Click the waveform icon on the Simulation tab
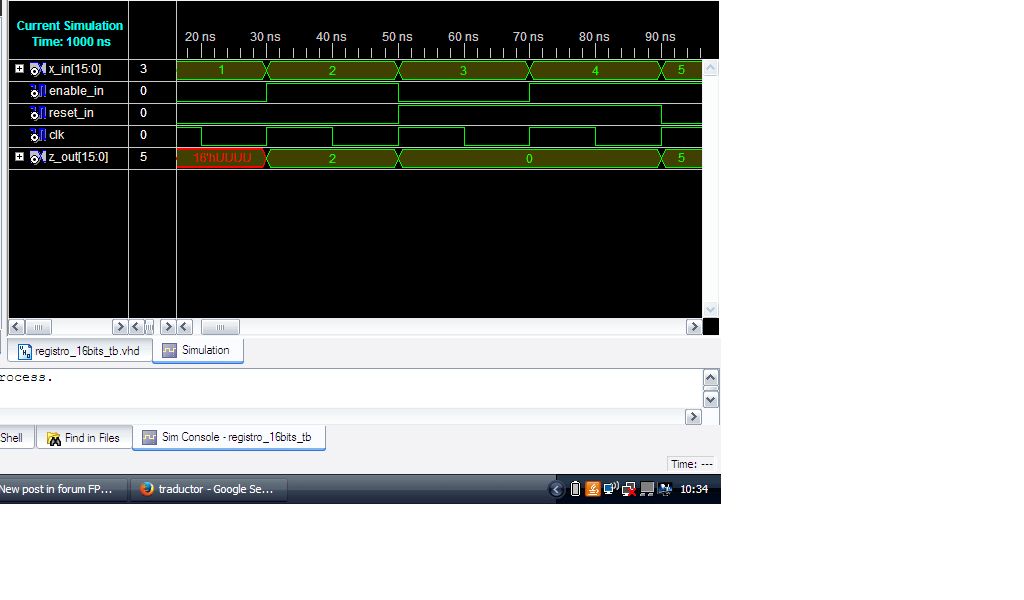 coord(169,350)
